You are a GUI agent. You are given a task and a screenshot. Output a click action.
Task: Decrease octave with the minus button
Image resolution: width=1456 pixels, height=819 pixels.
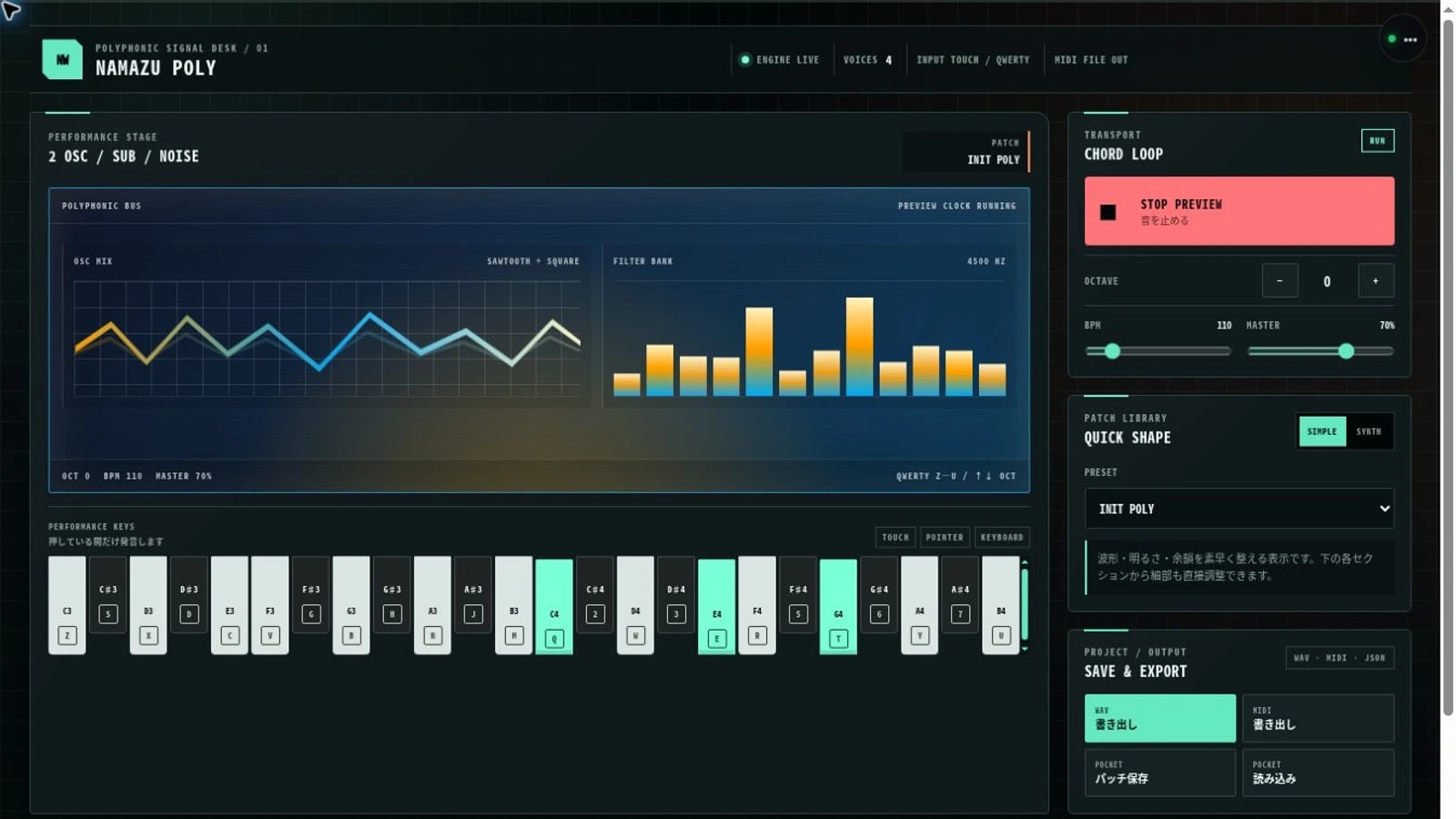(1279, 281)
